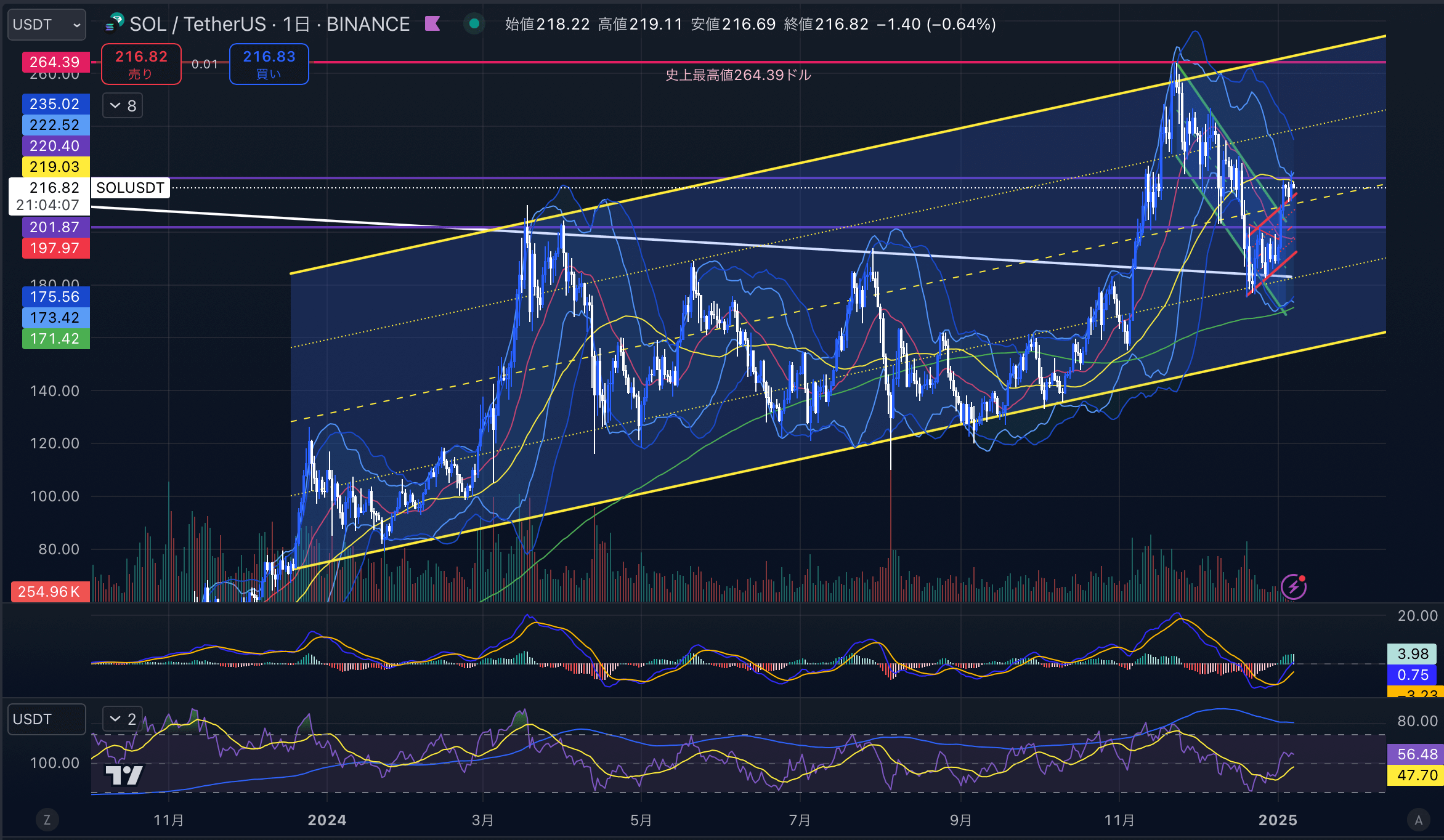Click the 235.02 blue price label
The image size is (1444, 840).
56,104
